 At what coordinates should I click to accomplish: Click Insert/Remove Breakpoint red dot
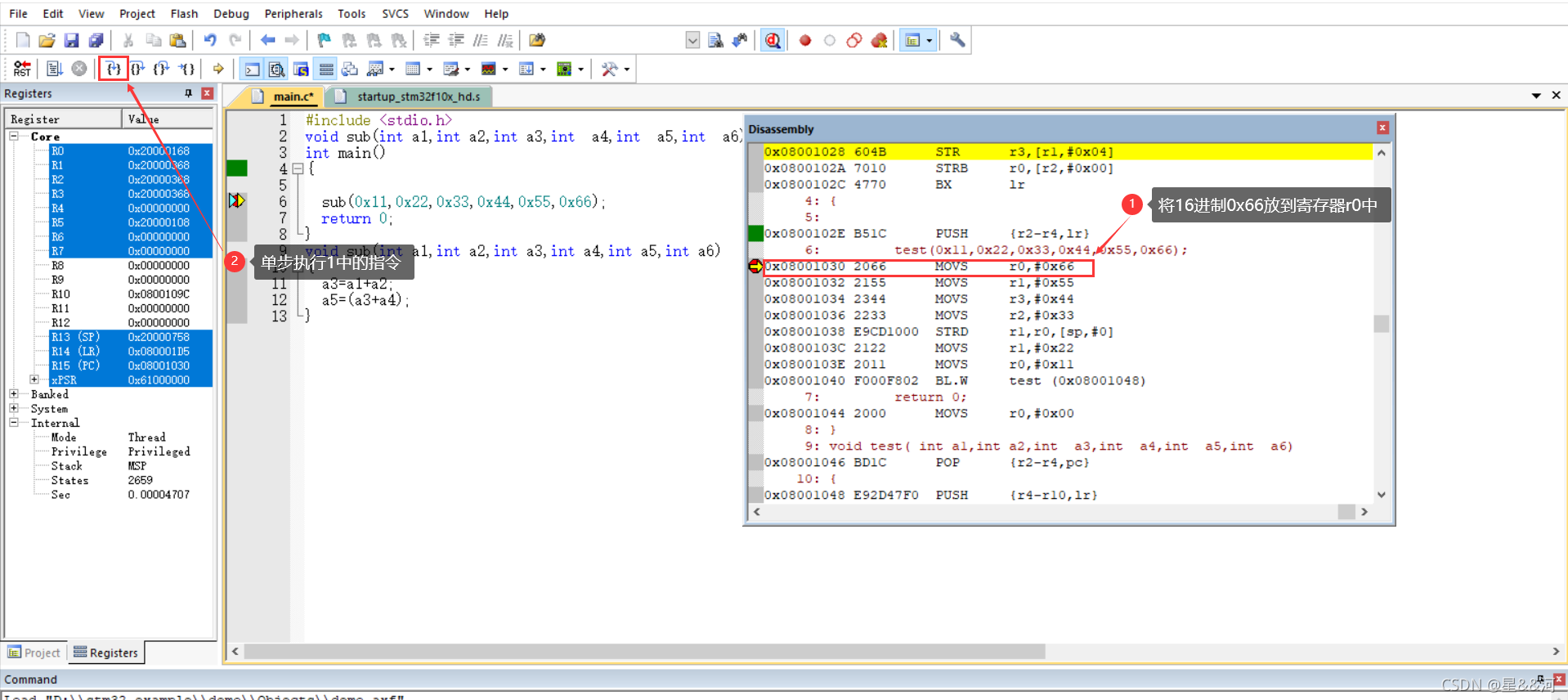(805, 40)
